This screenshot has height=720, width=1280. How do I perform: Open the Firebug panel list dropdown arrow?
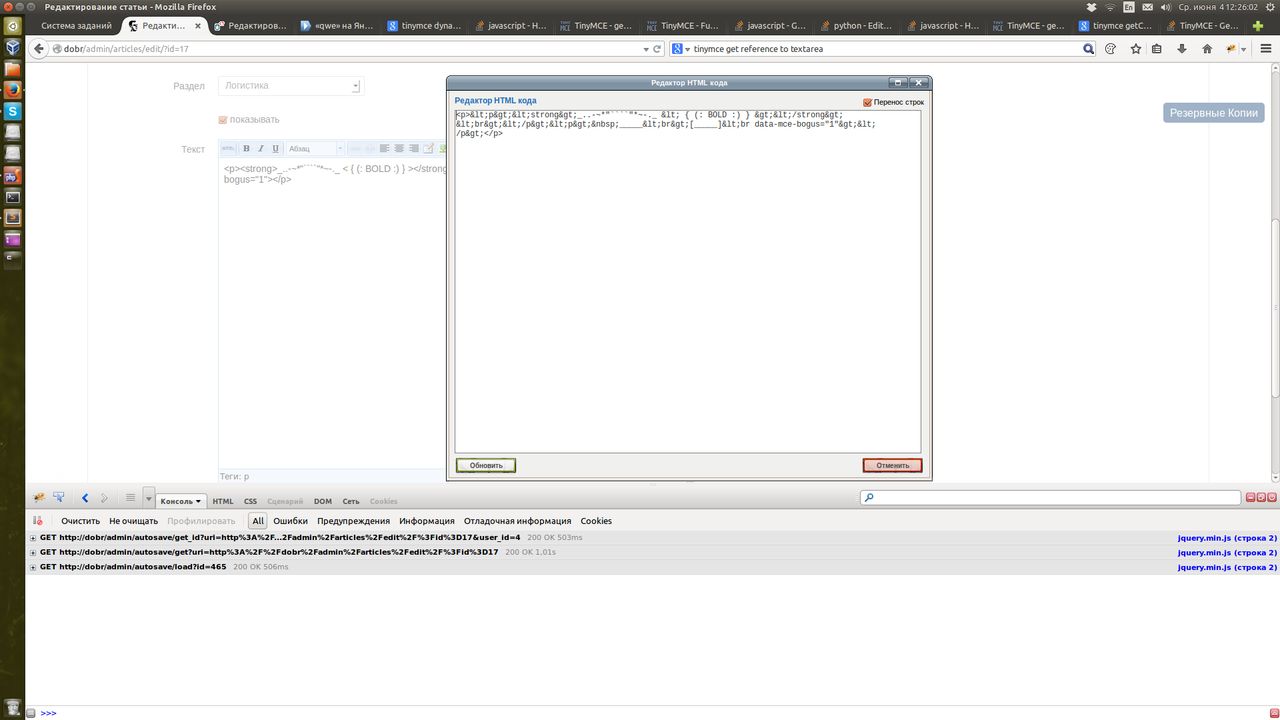[x=149, y=498]
